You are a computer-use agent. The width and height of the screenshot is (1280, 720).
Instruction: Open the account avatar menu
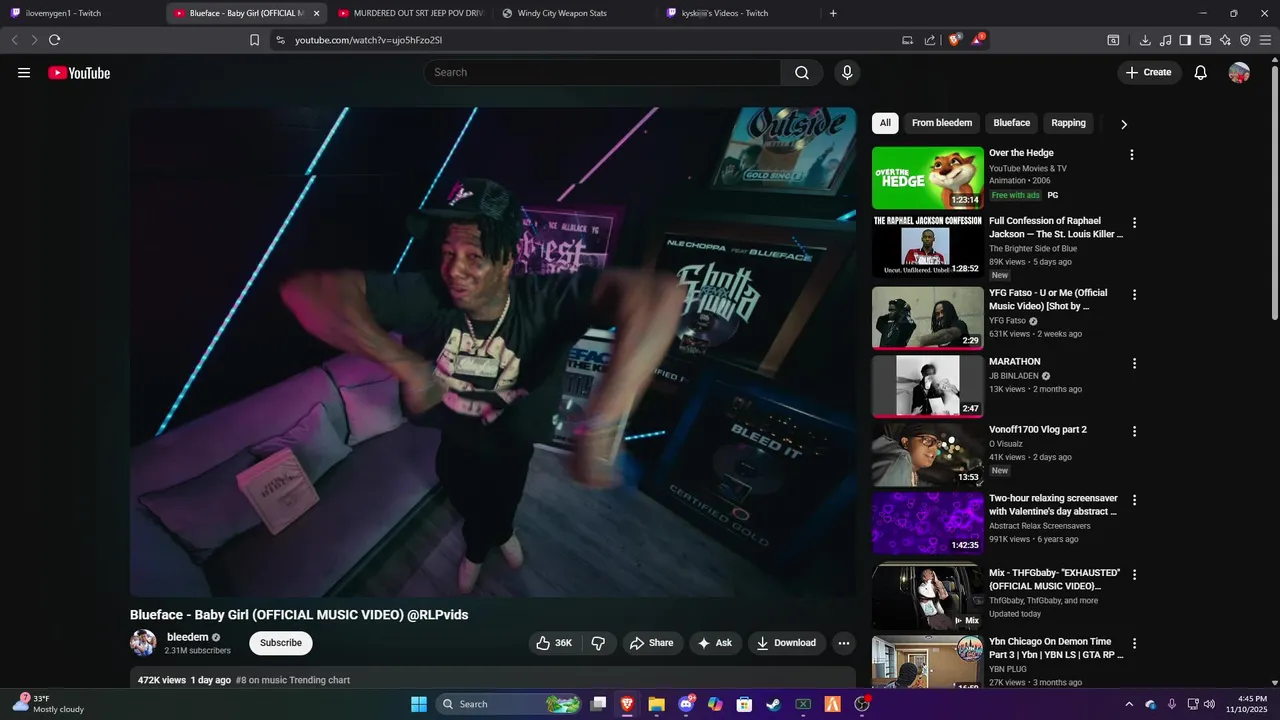click(1239, 72)
